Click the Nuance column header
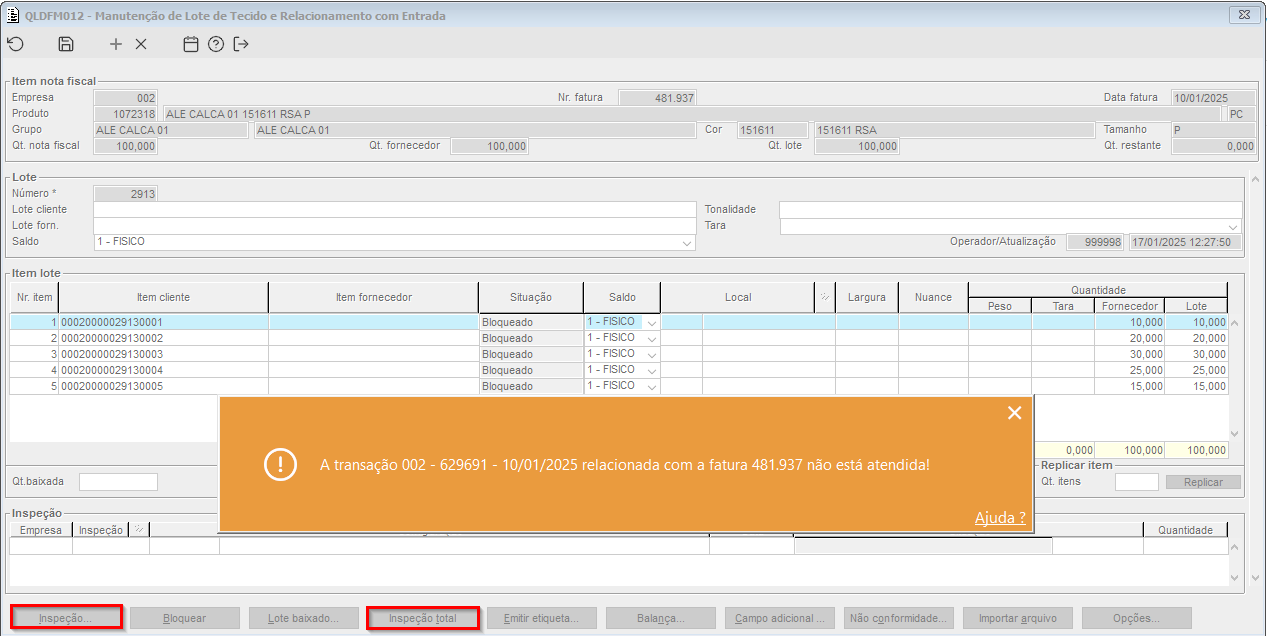Viewport: 1267px width, 636px height. (x=933, y=297)
